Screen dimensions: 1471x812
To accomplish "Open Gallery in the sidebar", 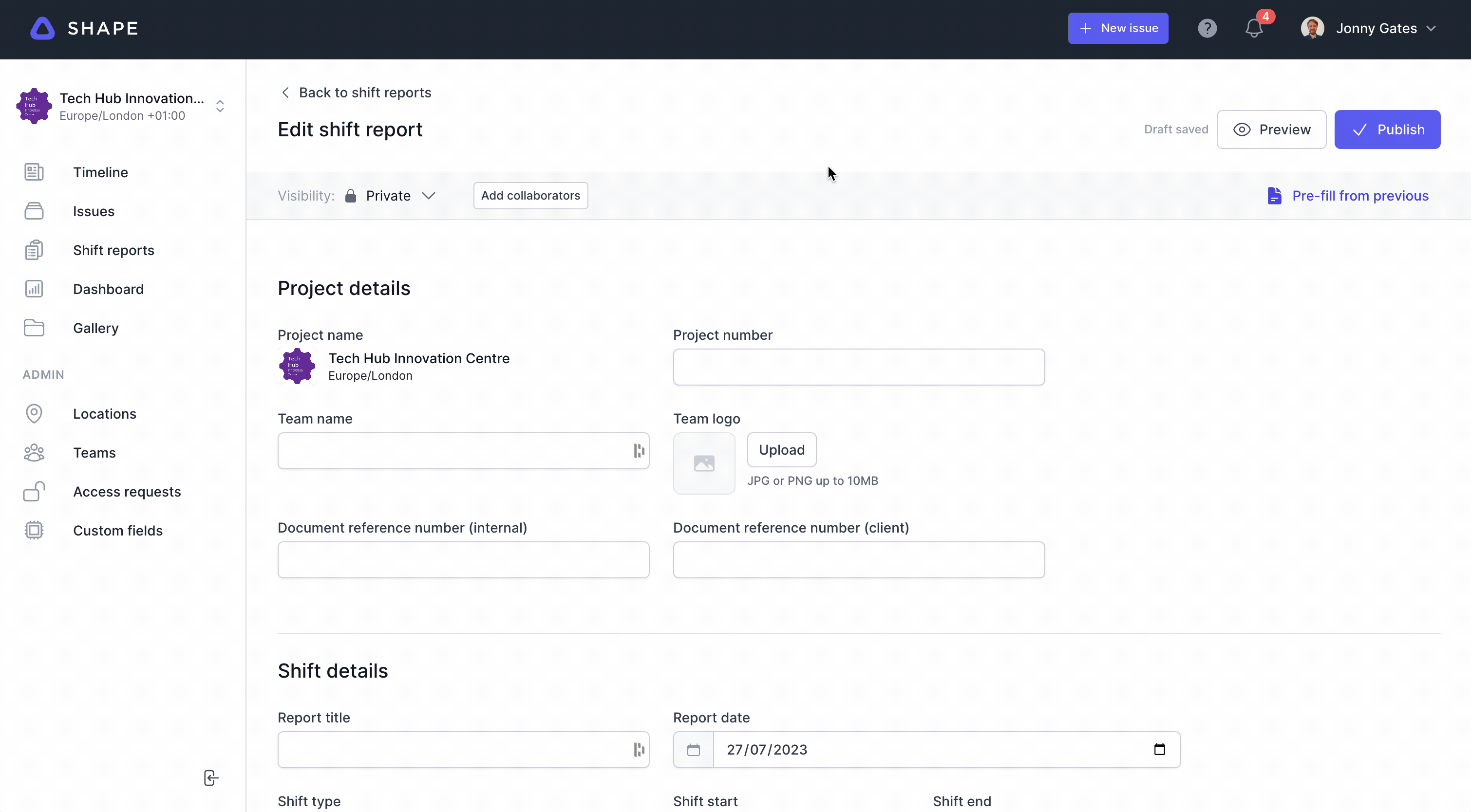I will 95,328.
